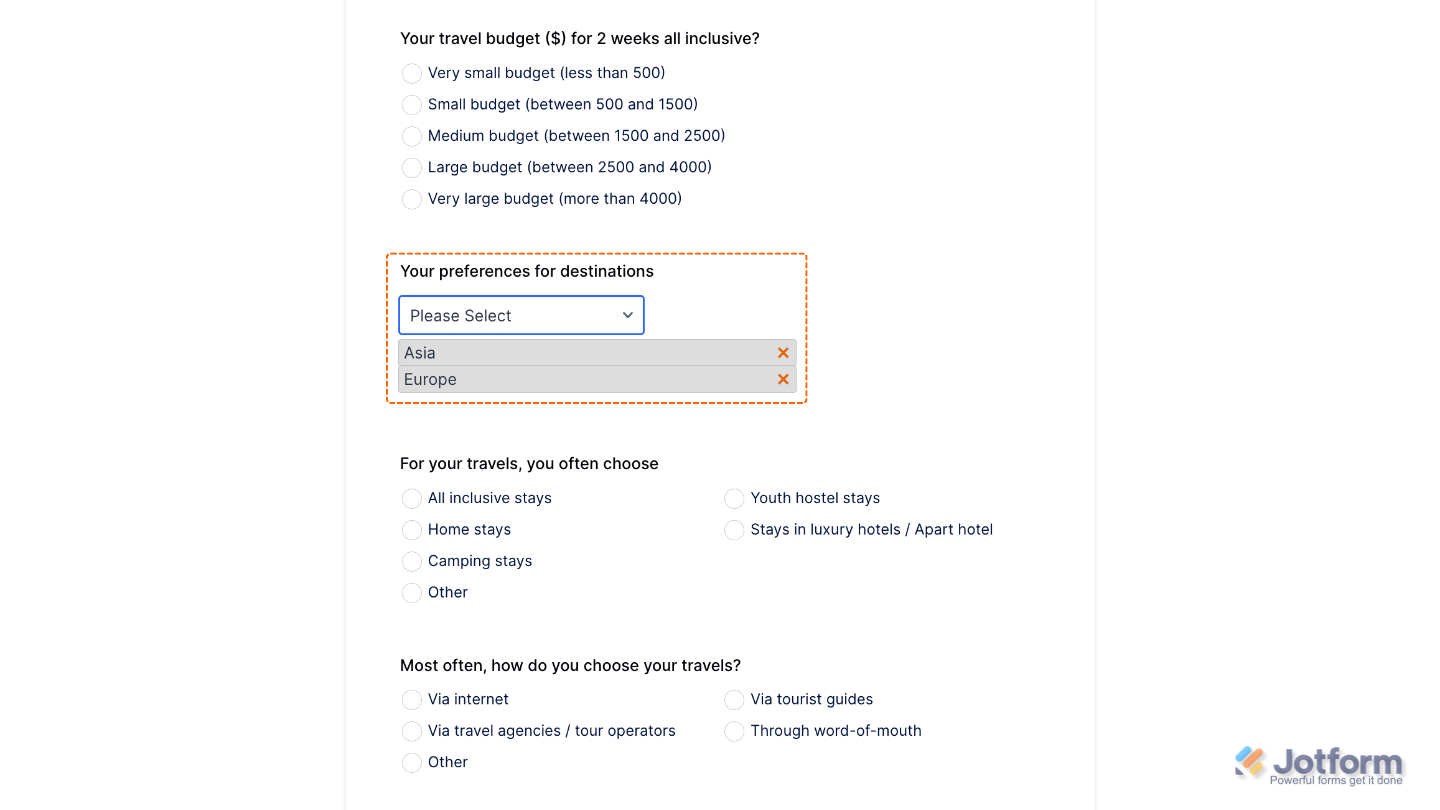
Task: Select Large budget (between 2500 and 4000)
Action: (x=411, y=167)
